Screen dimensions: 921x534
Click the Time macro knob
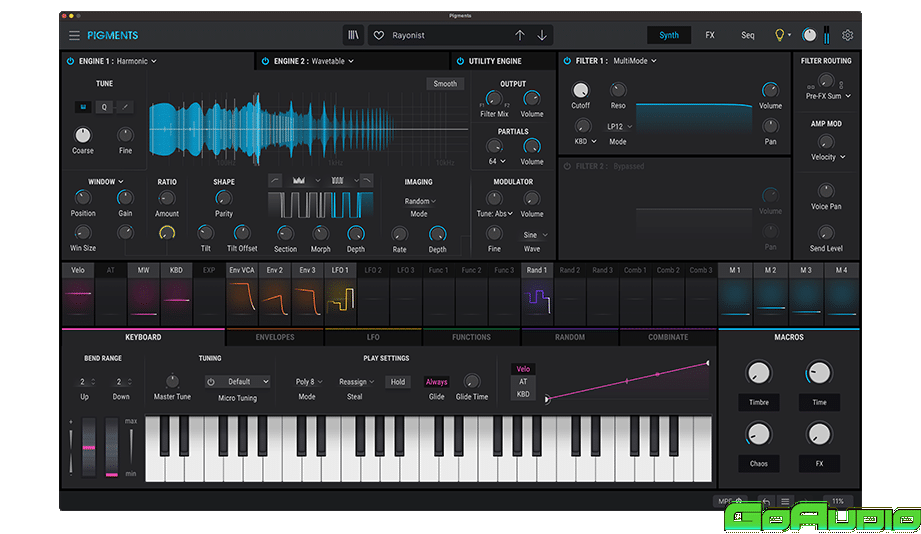(819, 373)
